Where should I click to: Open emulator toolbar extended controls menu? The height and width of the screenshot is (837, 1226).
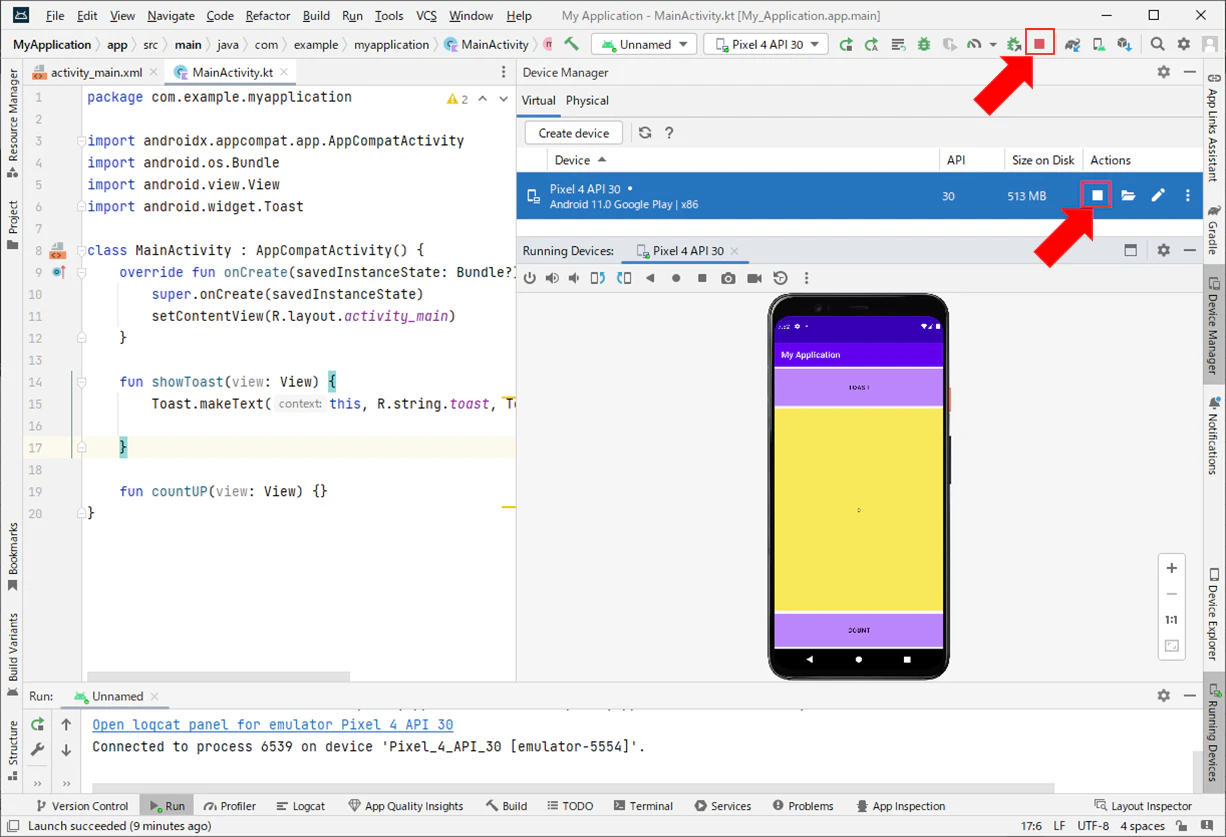[806, 278]
